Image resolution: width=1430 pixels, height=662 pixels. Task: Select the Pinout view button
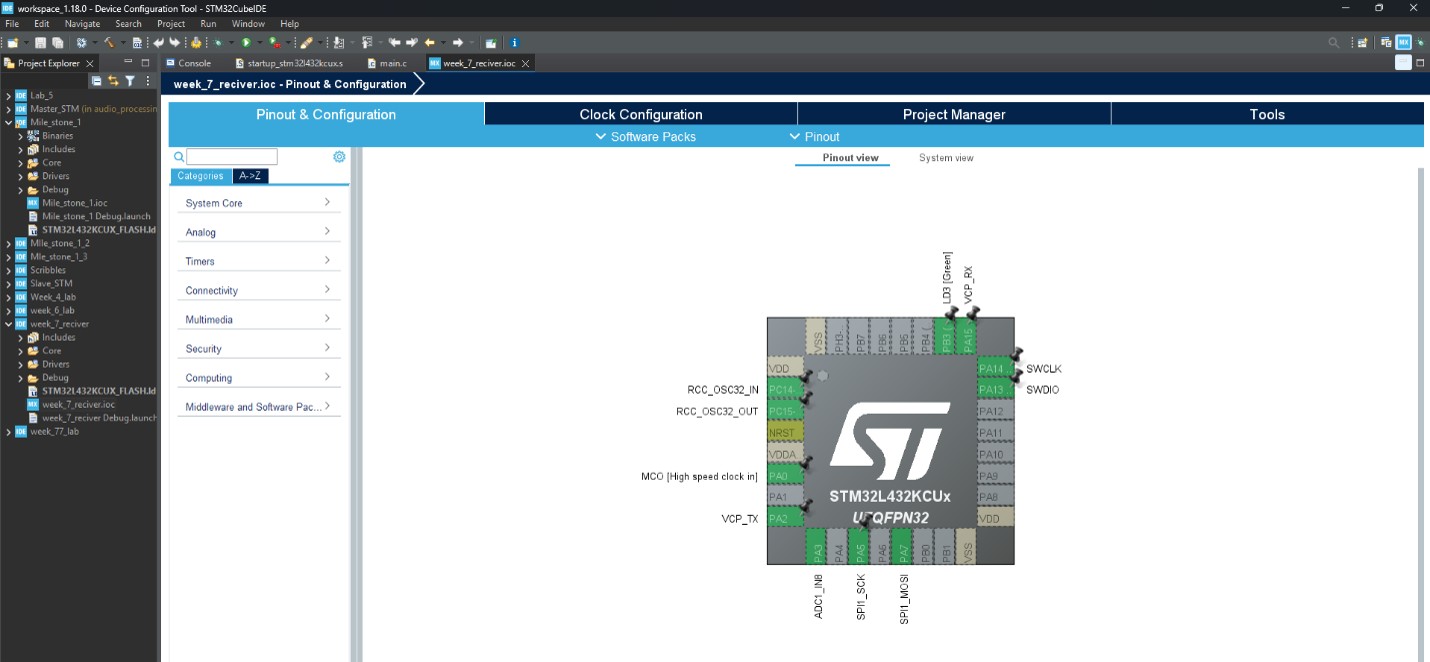[850, 158]
